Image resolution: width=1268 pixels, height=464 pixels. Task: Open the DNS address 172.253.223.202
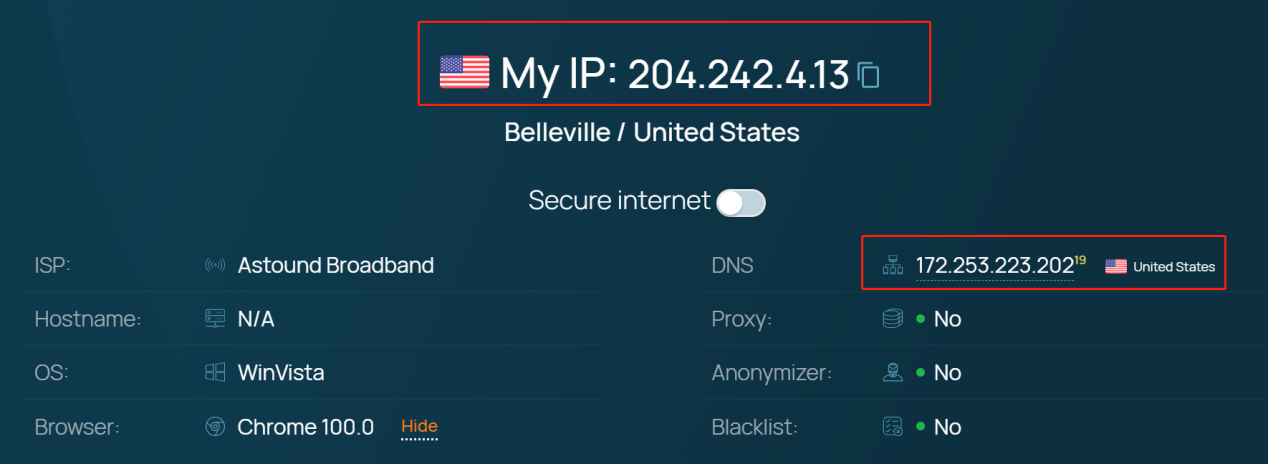[x=994, y=266]
